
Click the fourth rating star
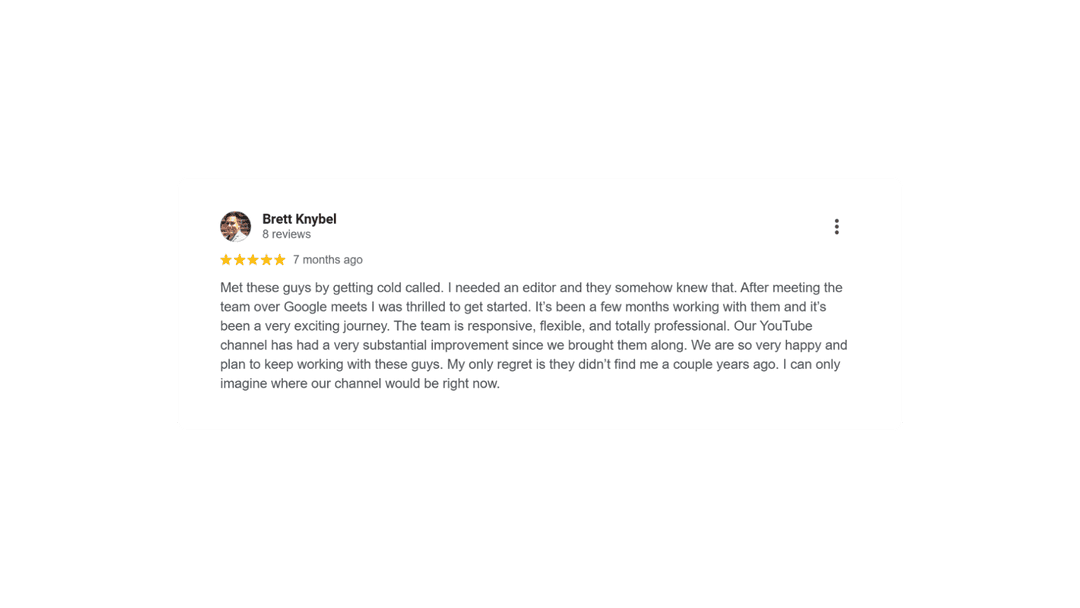266,259
